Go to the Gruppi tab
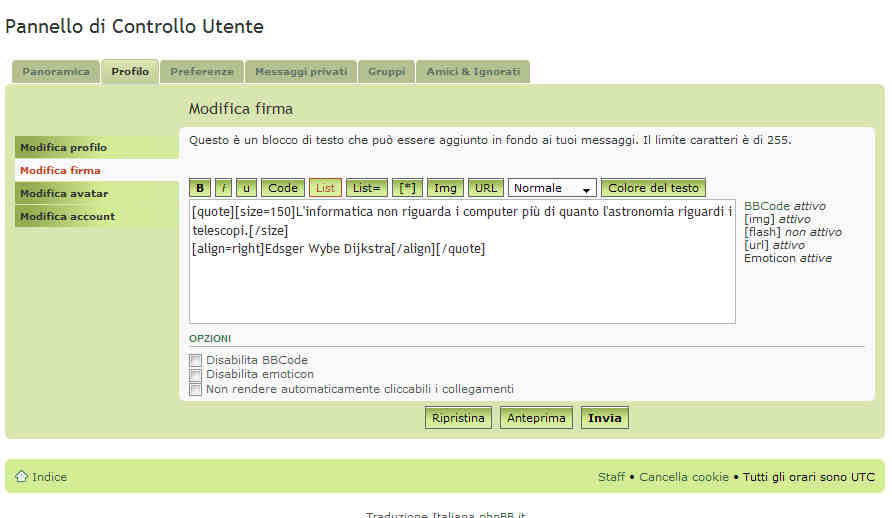This screenshot has width=892, height=518. pyautogui.click(x=386, y=72)
